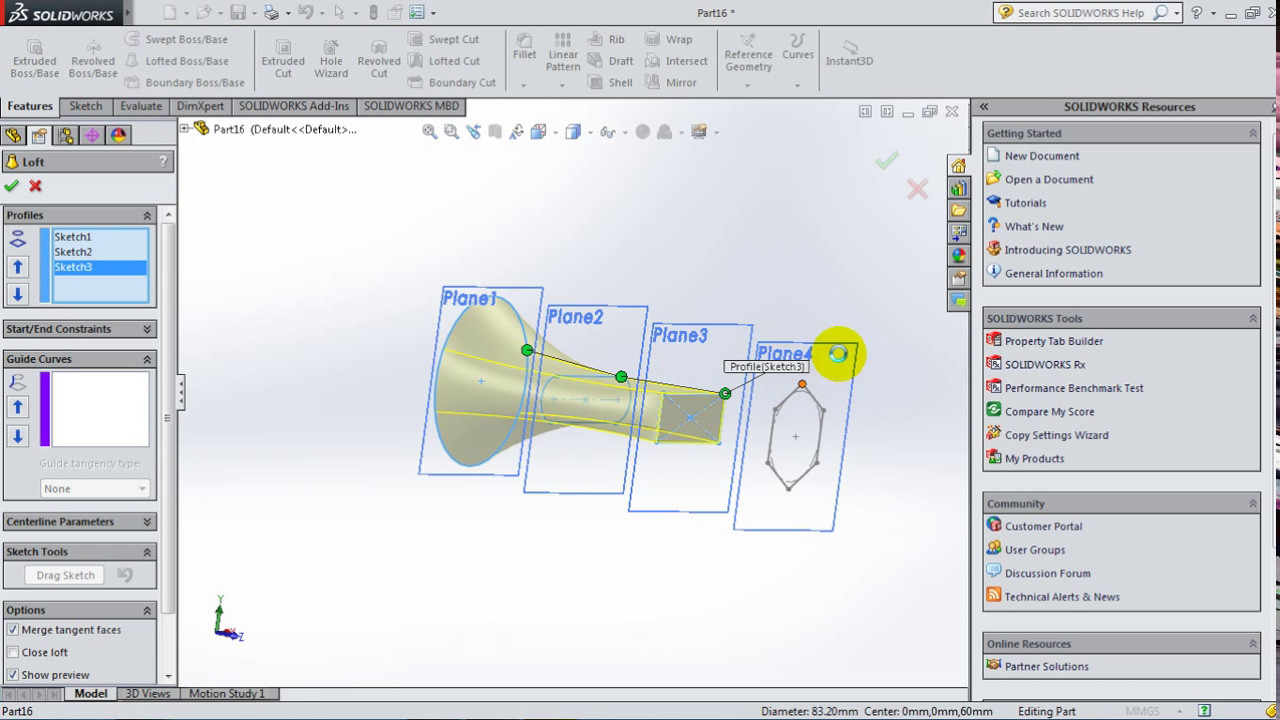This screenshot has width=1280, height=720.
Task: Open the Appearances task pane icon
Action: (x=959, y=255)
